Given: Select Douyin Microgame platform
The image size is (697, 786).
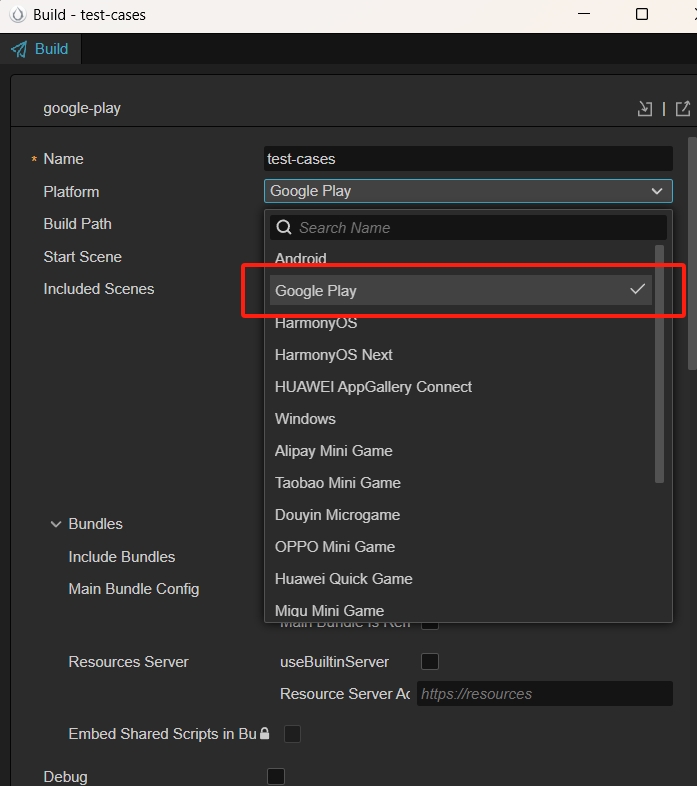Looking at the screenshot, I should coord(461,515).
